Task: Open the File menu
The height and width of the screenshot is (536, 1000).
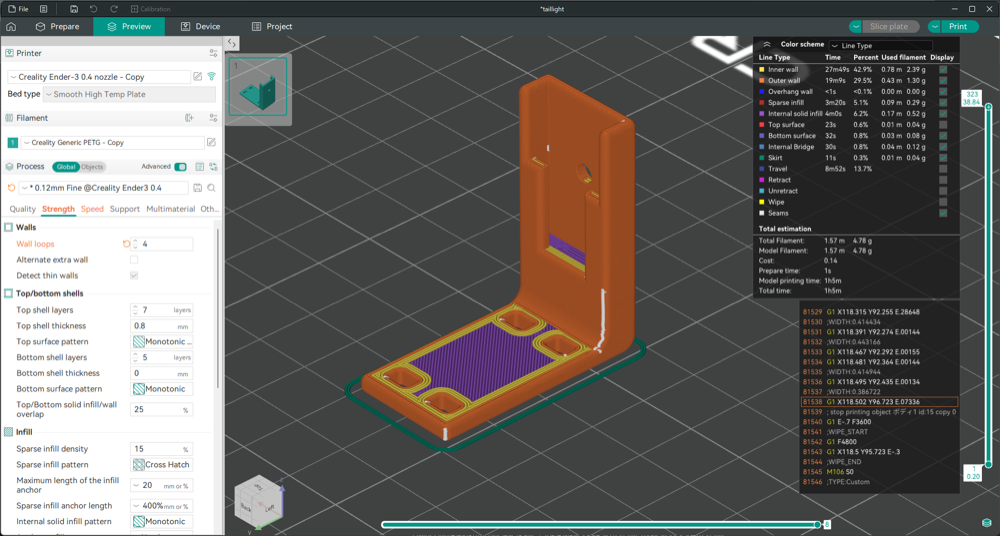Action: tap(18, 9)
